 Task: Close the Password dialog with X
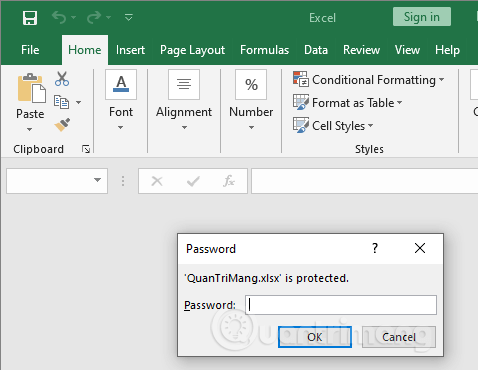[420, 248]
